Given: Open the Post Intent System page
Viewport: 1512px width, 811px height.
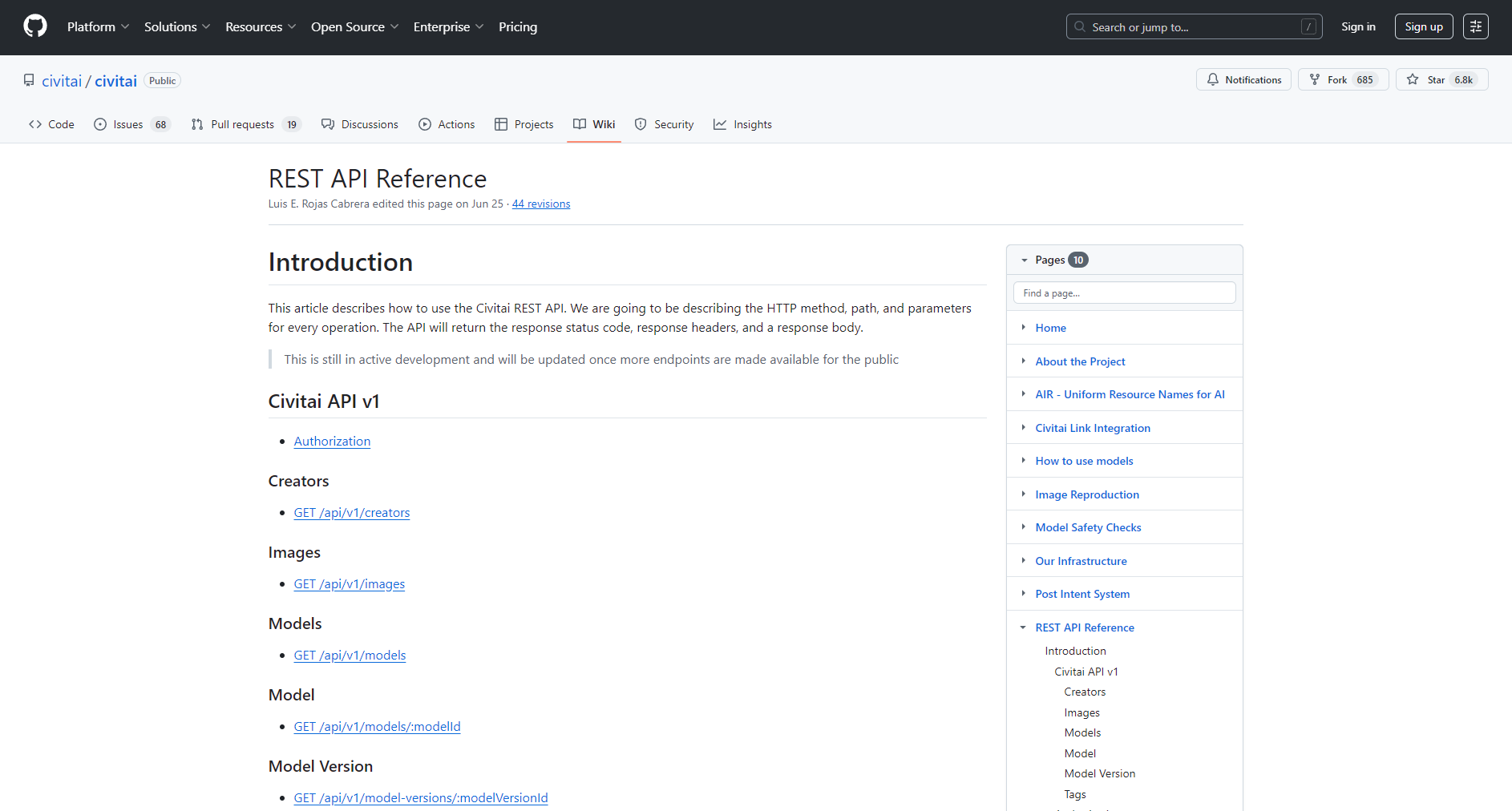Looking at the screenshot, I should [x=1082, y=594].
